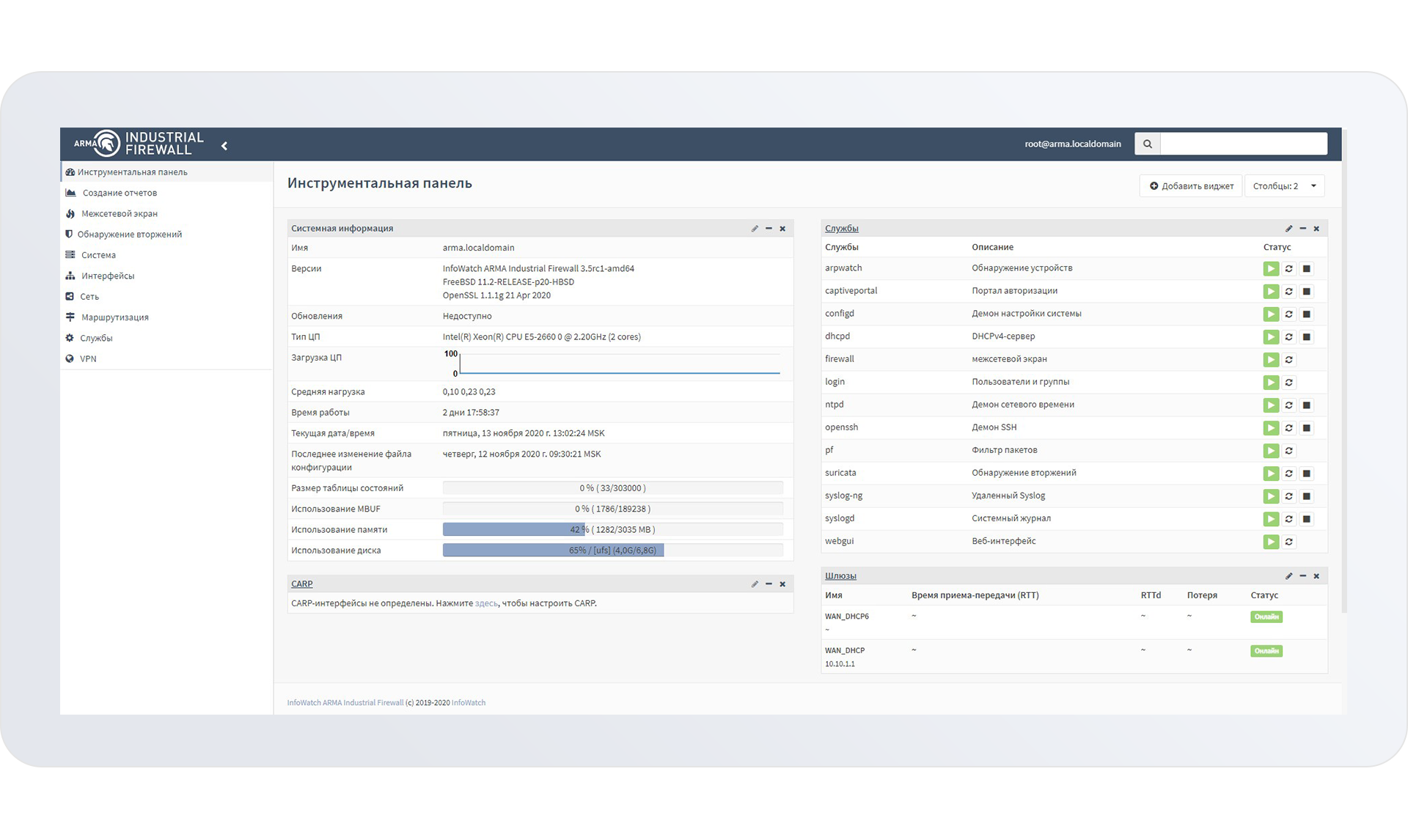Expand Межсетевой экран menu
Viewport: 1408px width, 840px height.
tap(119, 214)
